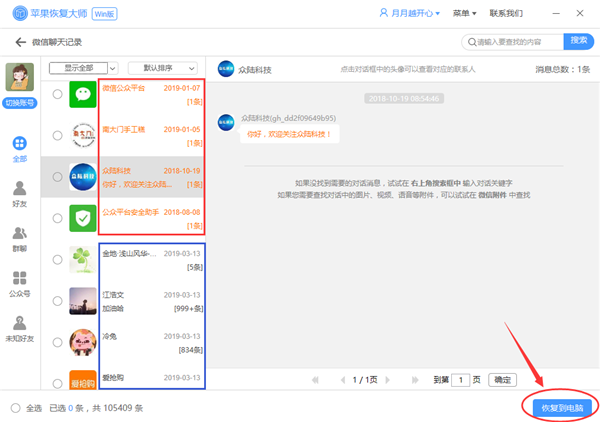The image size is (600, 422).
Task: Open the 月月越开心 user account menu
Action: [409, 13]
